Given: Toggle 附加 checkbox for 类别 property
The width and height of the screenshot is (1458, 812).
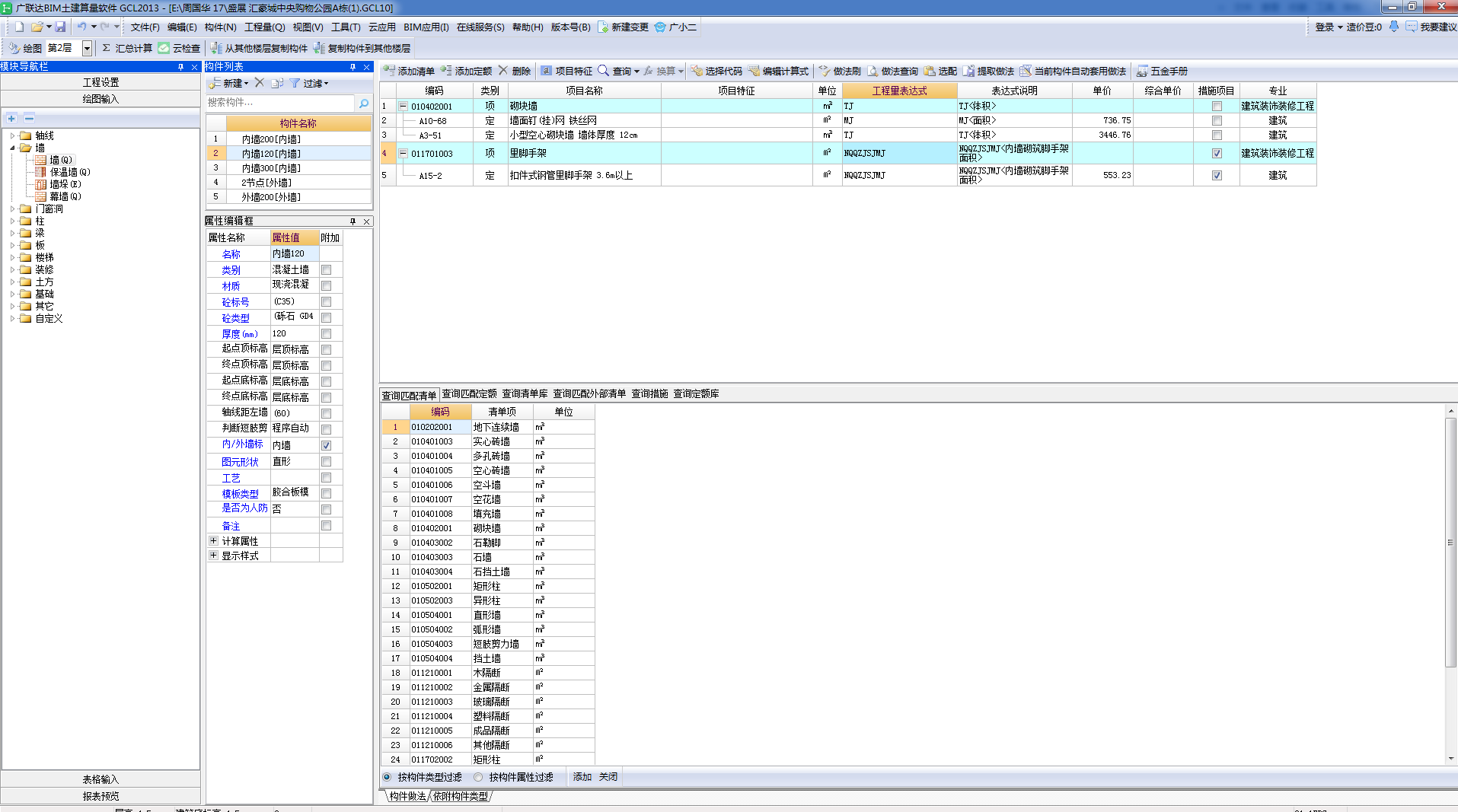Looking at the screenshot, I should tap(326, 269).
